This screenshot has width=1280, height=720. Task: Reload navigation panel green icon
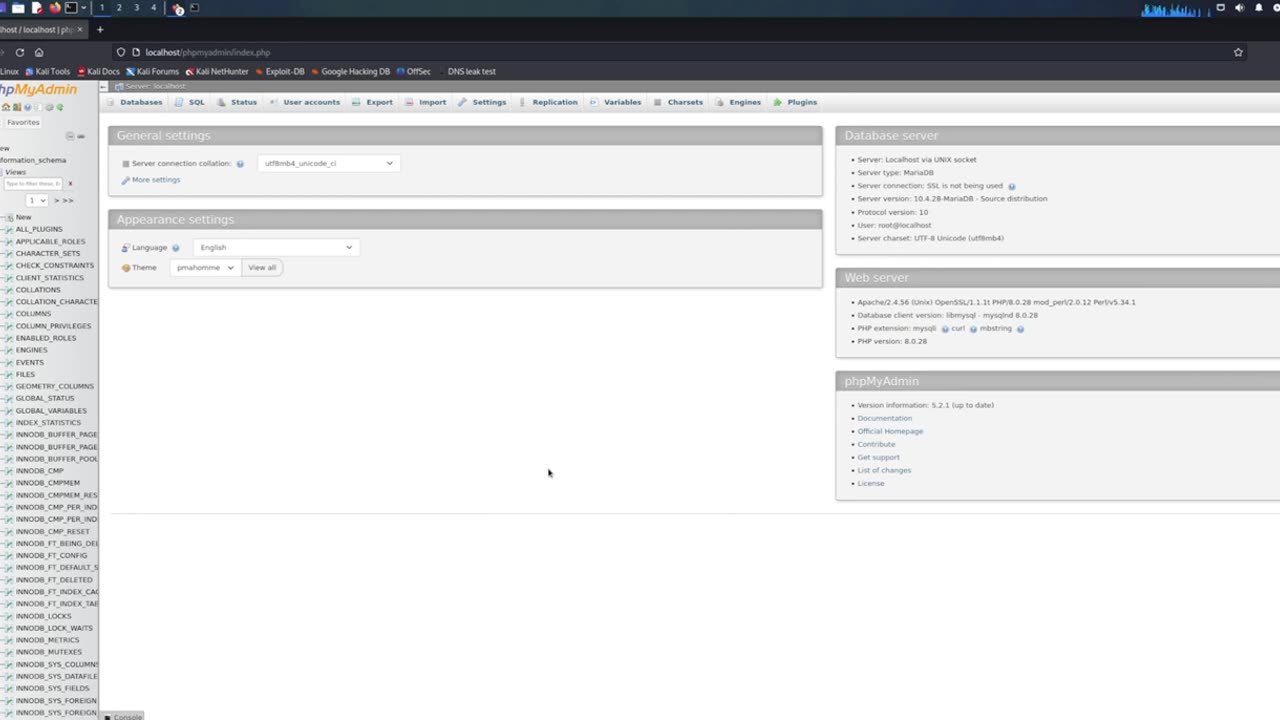pos(60,107)
